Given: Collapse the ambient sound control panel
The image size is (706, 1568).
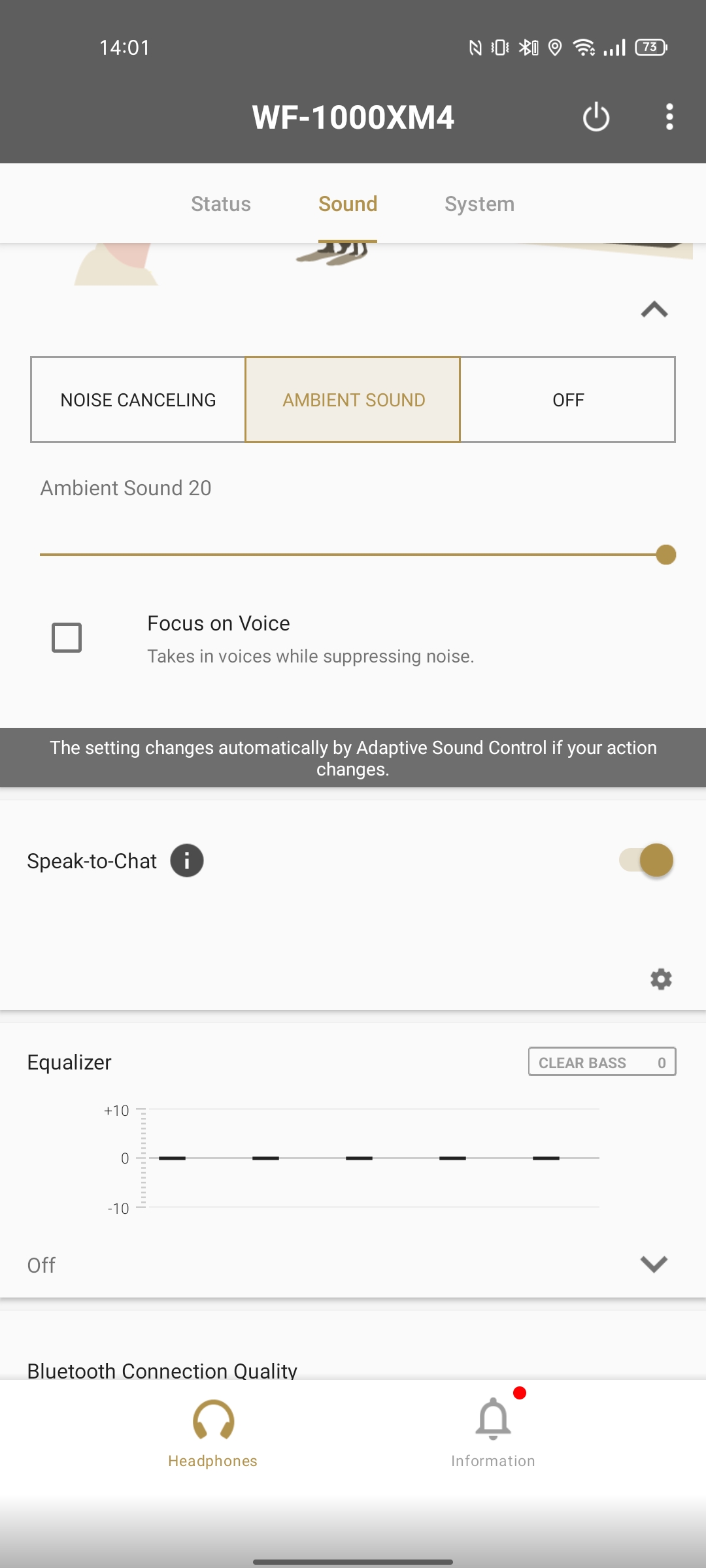Looking at the screenshot, I should [654, 309].
